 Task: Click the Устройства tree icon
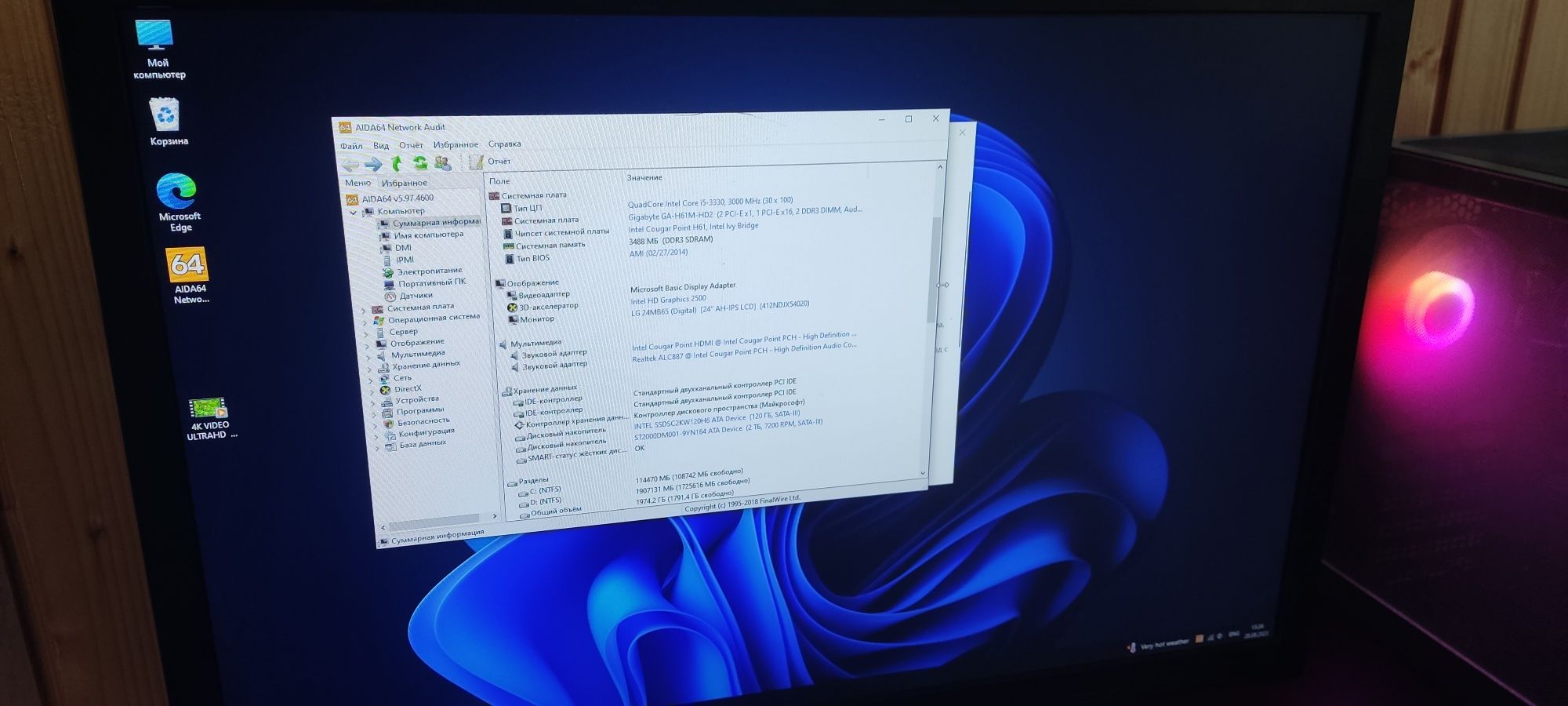[387, 402]
